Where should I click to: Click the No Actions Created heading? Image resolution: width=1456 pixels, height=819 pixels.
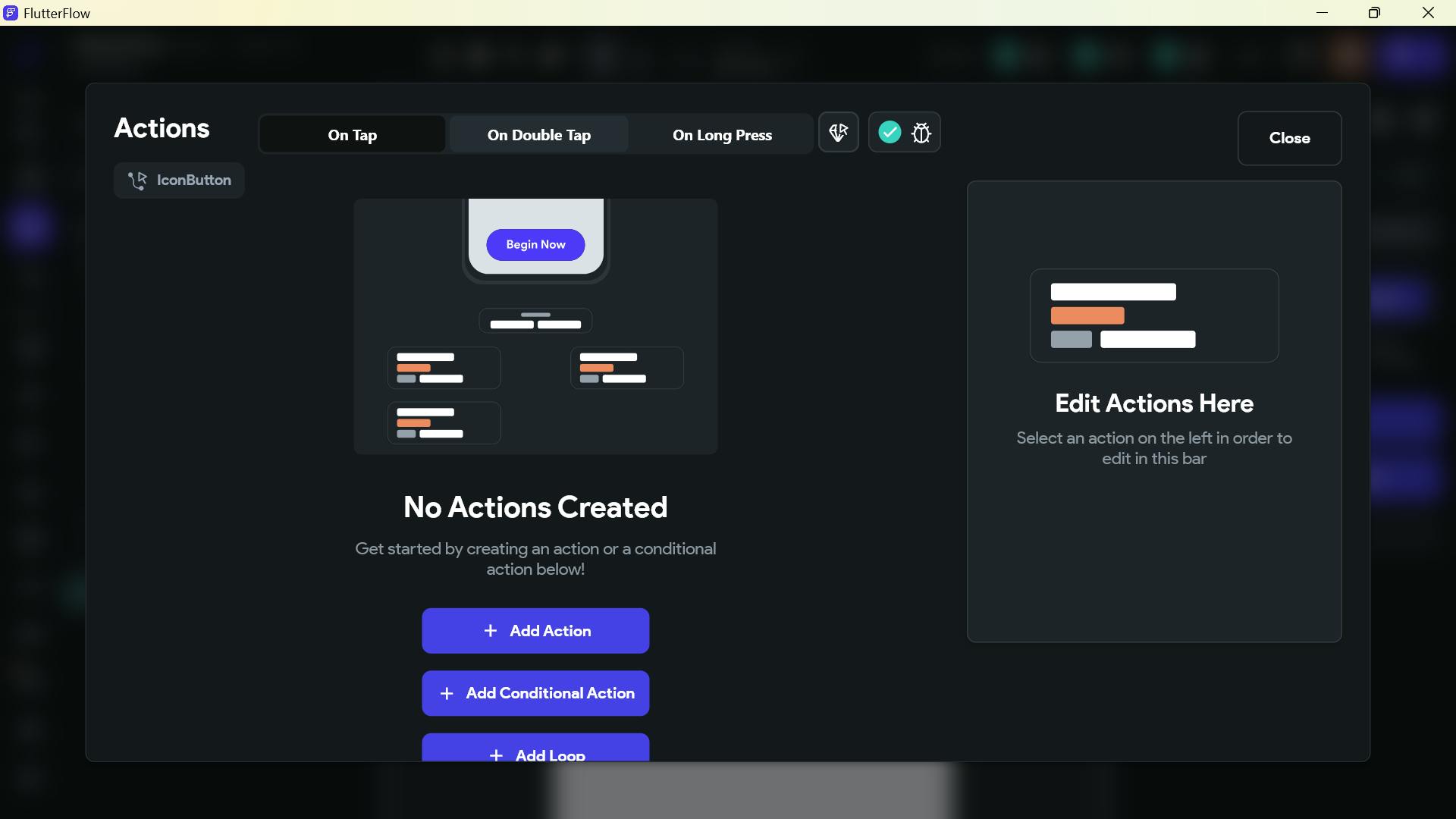[x=535, y=507]
